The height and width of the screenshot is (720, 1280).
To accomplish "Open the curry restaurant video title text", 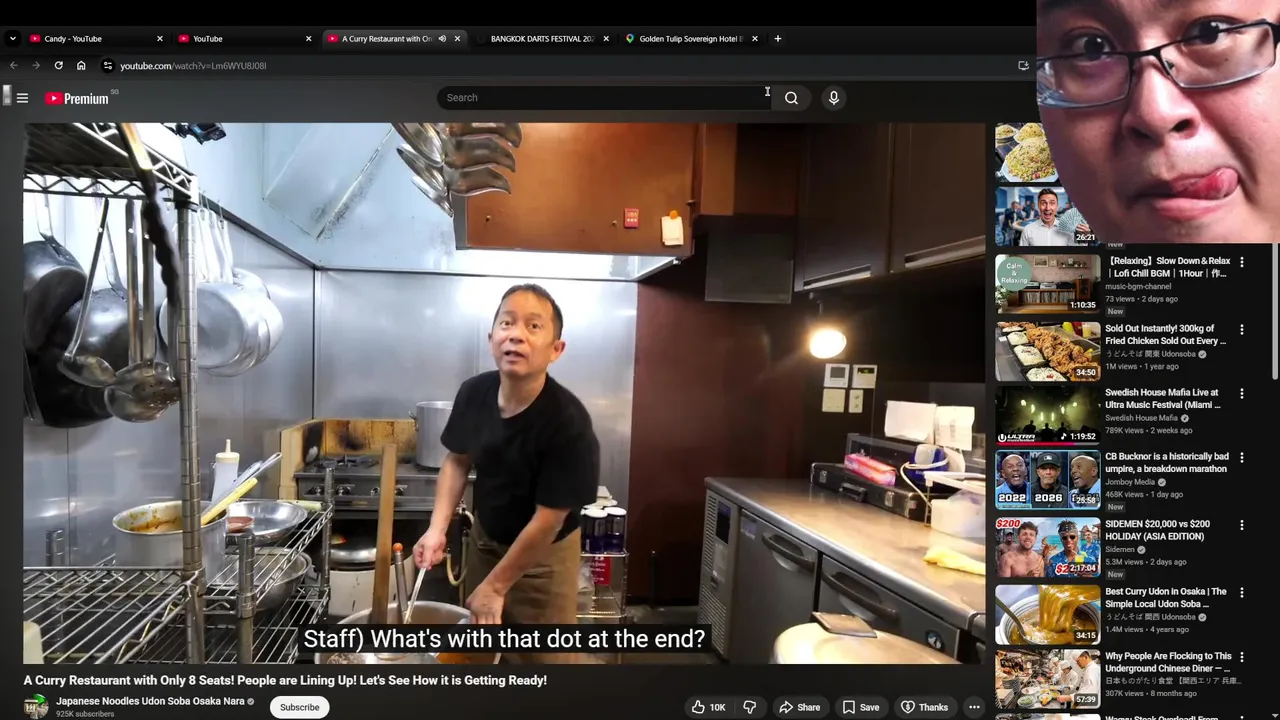I will [x=285, y=680].
